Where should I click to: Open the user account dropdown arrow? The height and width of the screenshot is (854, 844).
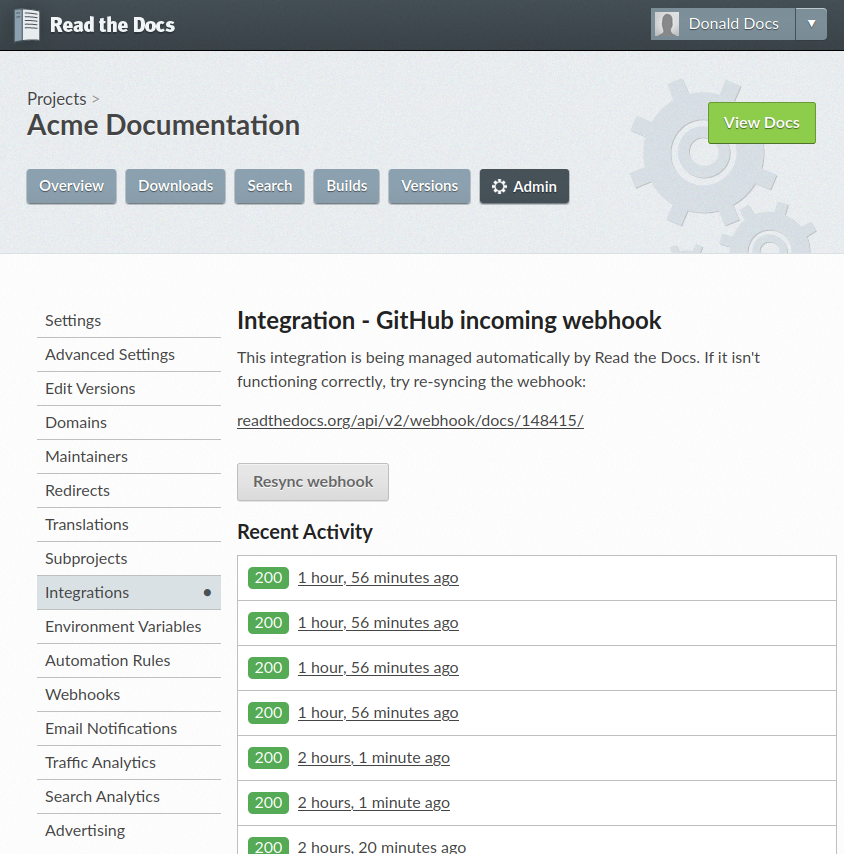point(811,23)
